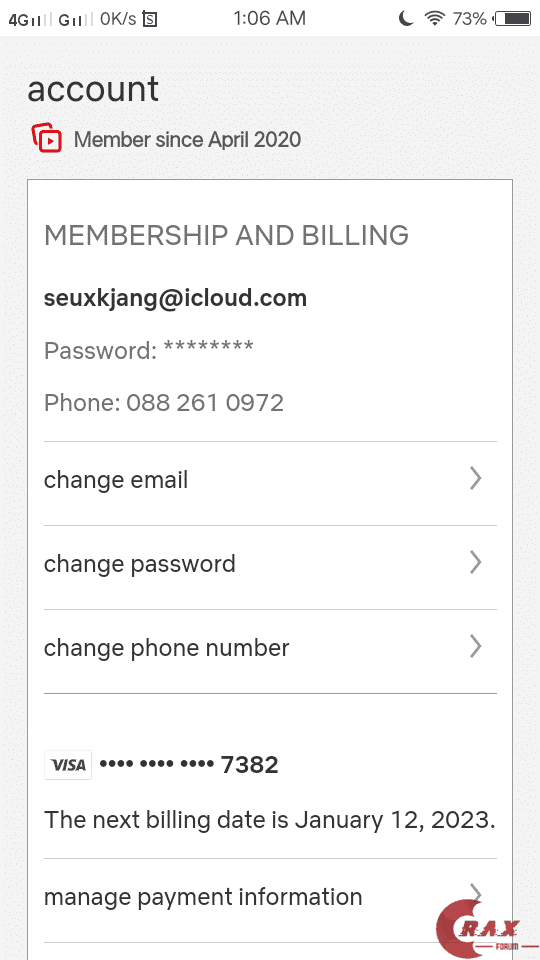Tap the Wi-Fi status icon
The image size is (540, 960).
(x=434, y=18)
